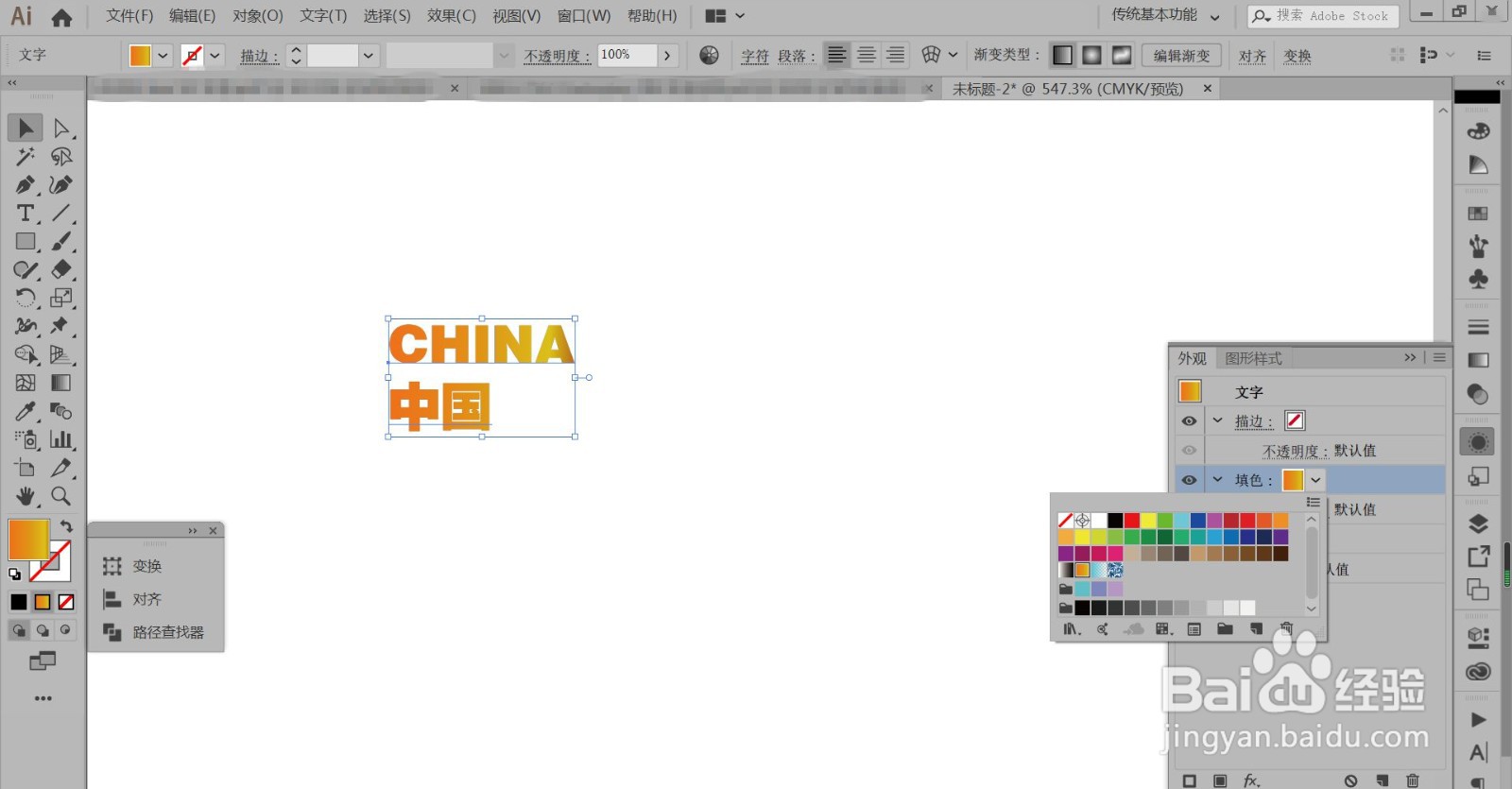Select the Zoom tool
The width and height of the screenshot is (1512, 789).
pos(61,496)
